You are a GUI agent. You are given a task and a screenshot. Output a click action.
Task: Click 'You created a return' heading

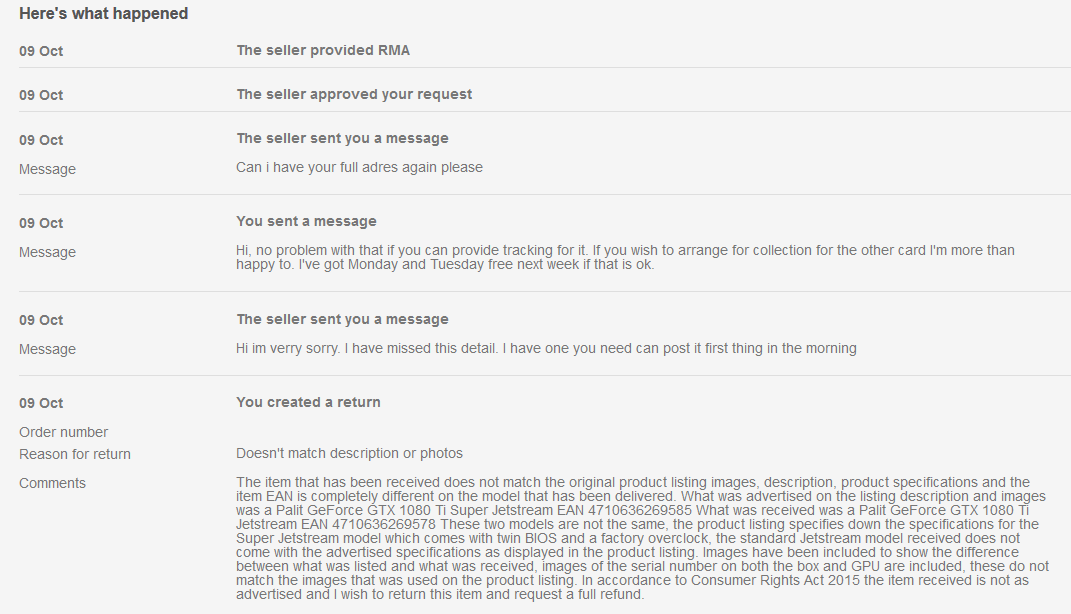click(x=308, y=402)
